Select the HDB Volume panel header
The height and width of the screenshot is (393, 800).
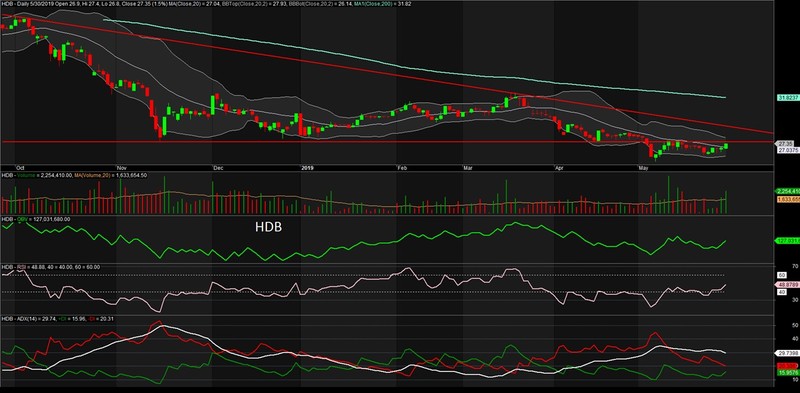pyautogui.click(x=74, y=175)
